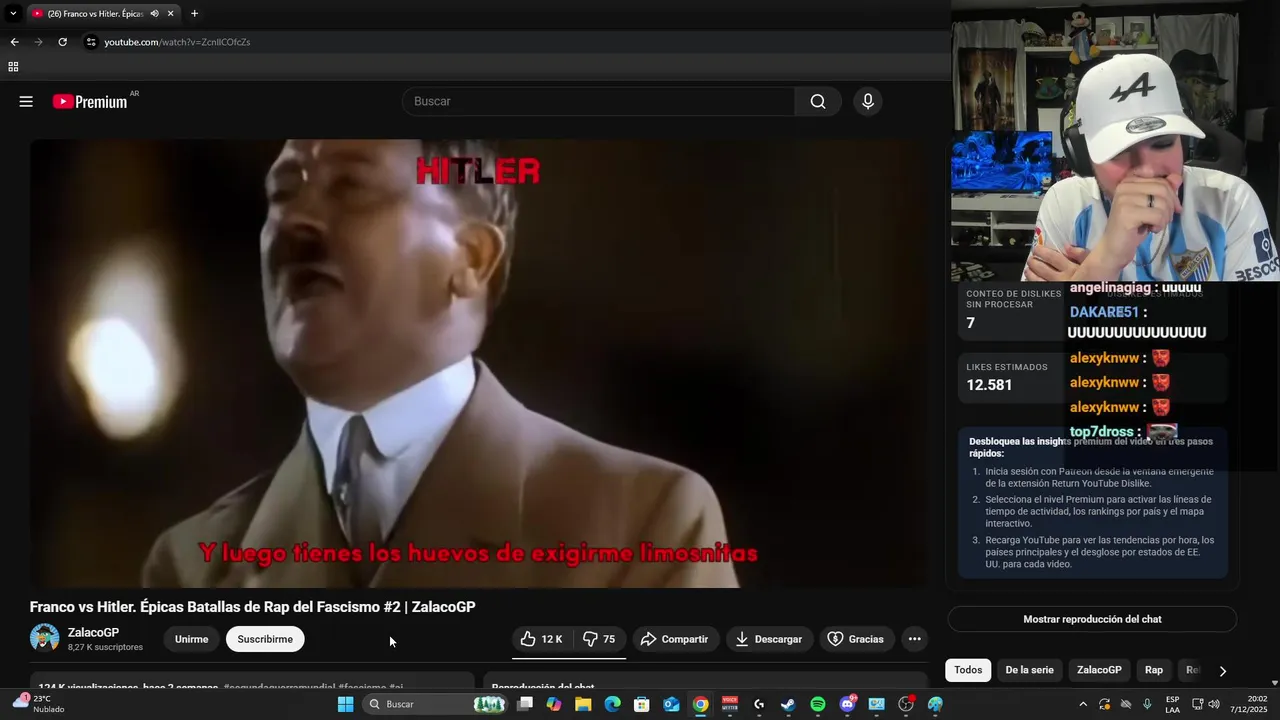Switch to Chrome on taskbar
1280x720 pixels.
pos(700,704)
